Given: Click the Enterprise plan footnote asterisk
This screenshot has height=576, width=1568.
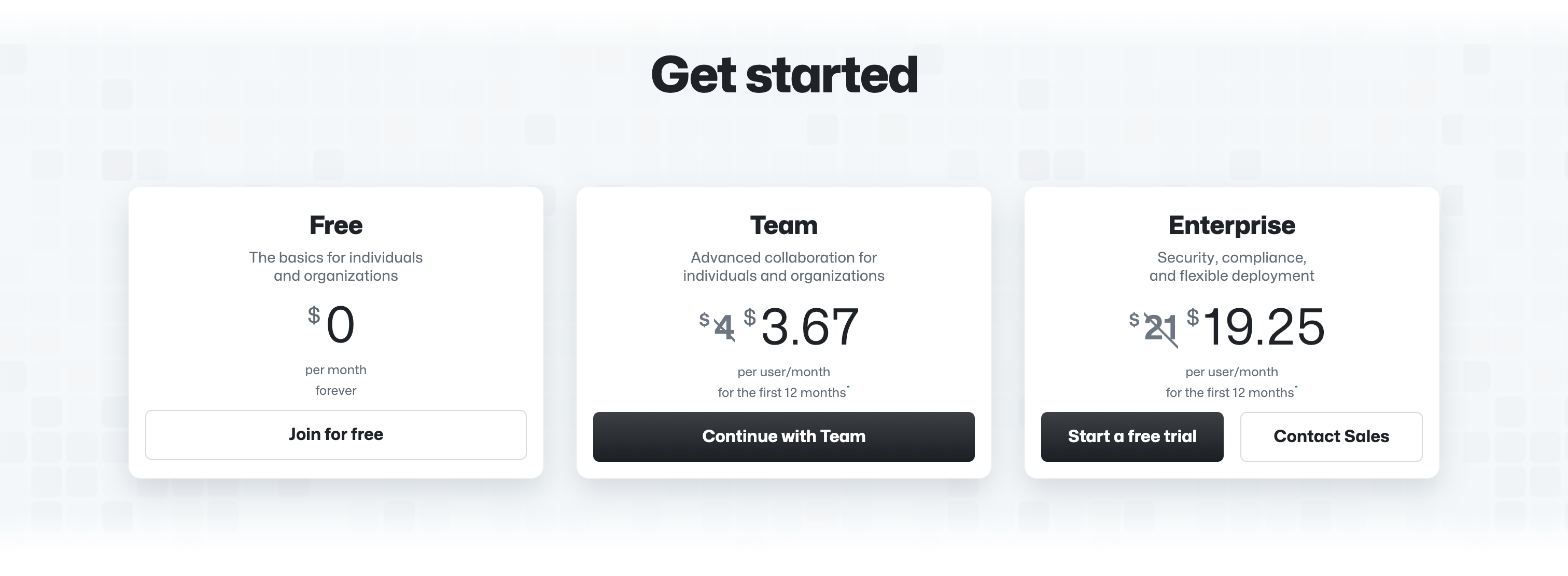Looking at the screenshot, I should tap(1296, 387).
